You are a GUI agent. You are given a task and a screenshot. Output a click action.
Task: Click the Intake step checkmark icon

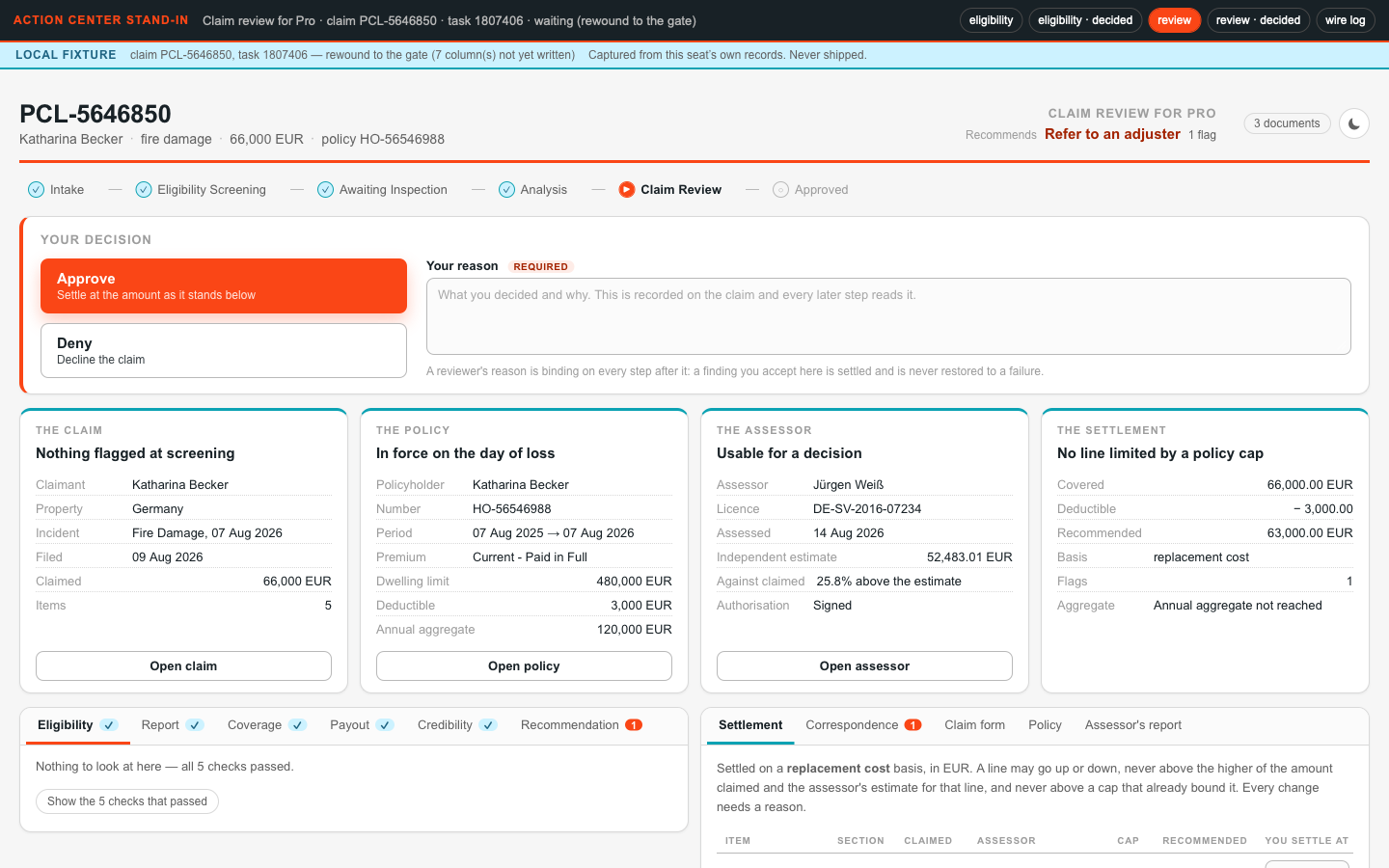coord(36,190)
